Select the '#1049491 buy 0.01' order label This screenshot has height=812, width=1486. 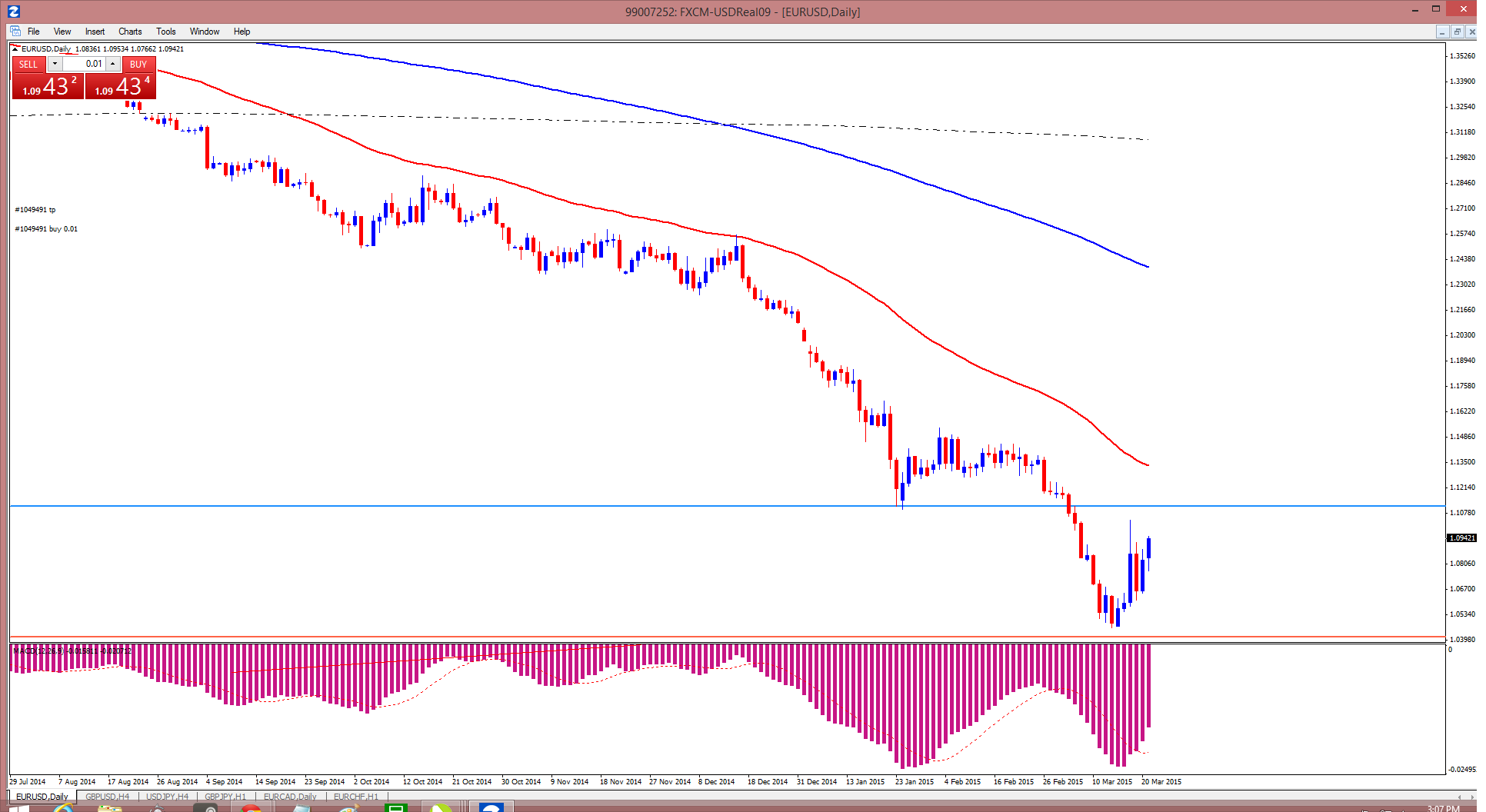click(46, 229)
